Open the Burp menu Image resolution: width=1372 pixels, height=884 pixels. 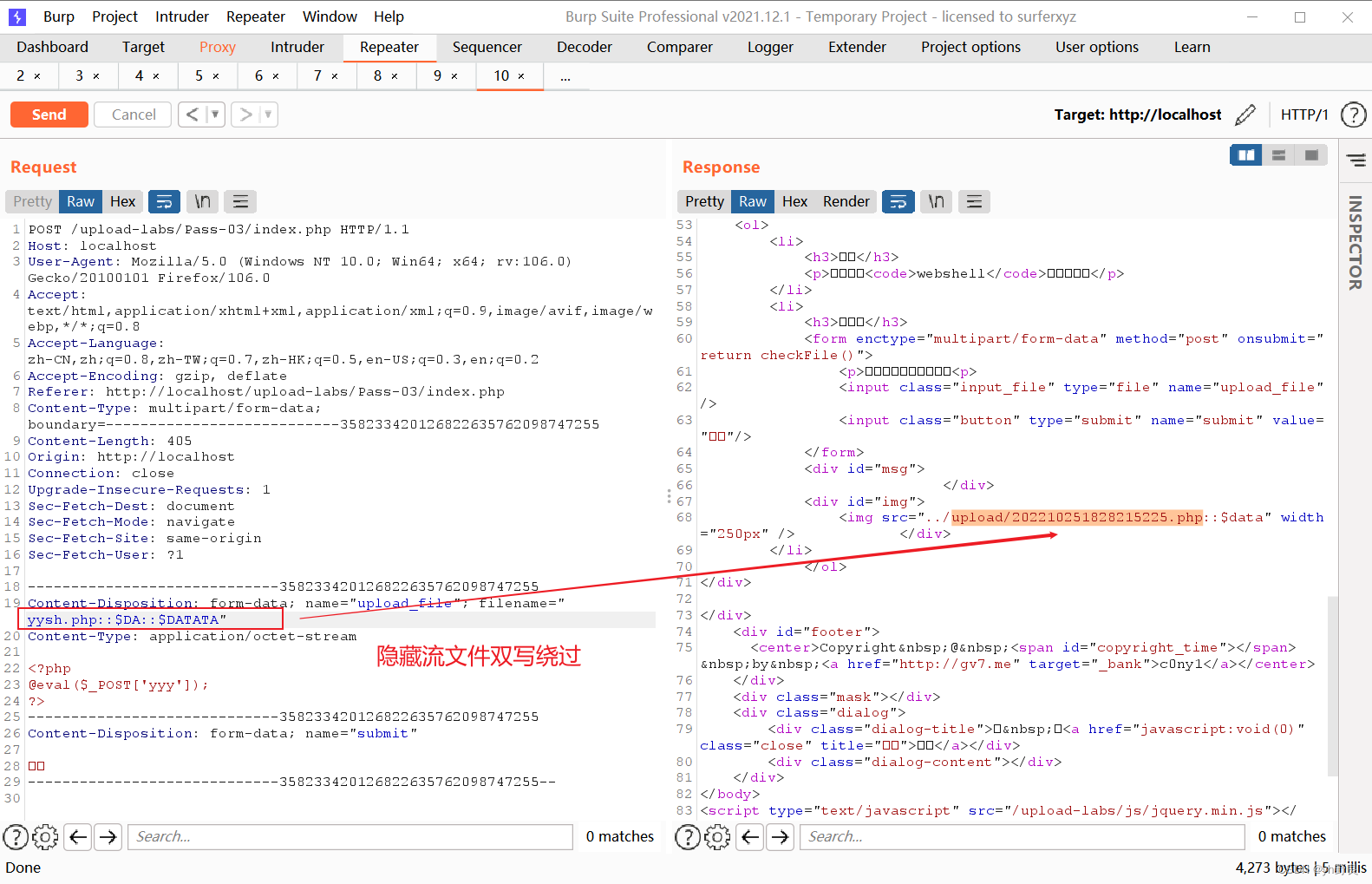[x=59, y=16]
